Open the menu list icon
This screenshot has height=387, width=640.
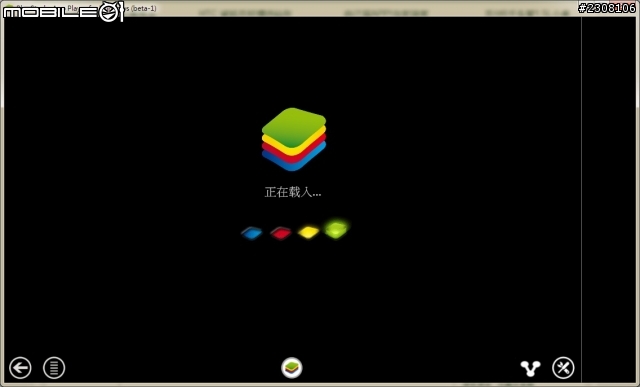(54, 368)
